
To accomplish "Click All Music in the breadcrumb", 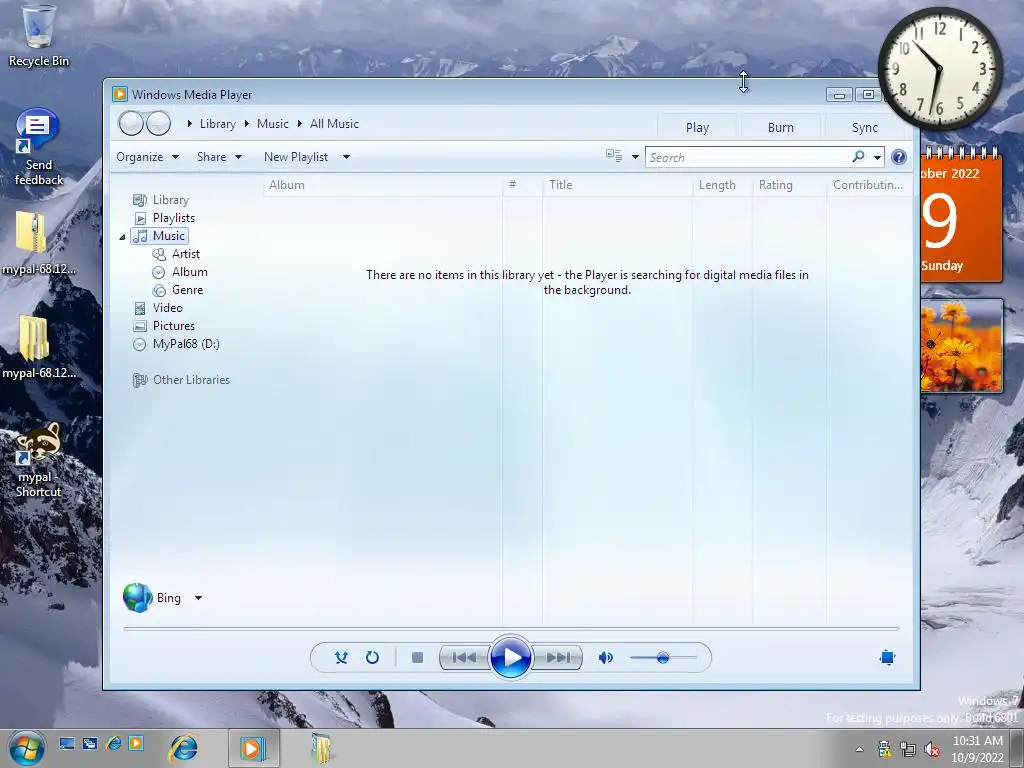I will 334,123.
